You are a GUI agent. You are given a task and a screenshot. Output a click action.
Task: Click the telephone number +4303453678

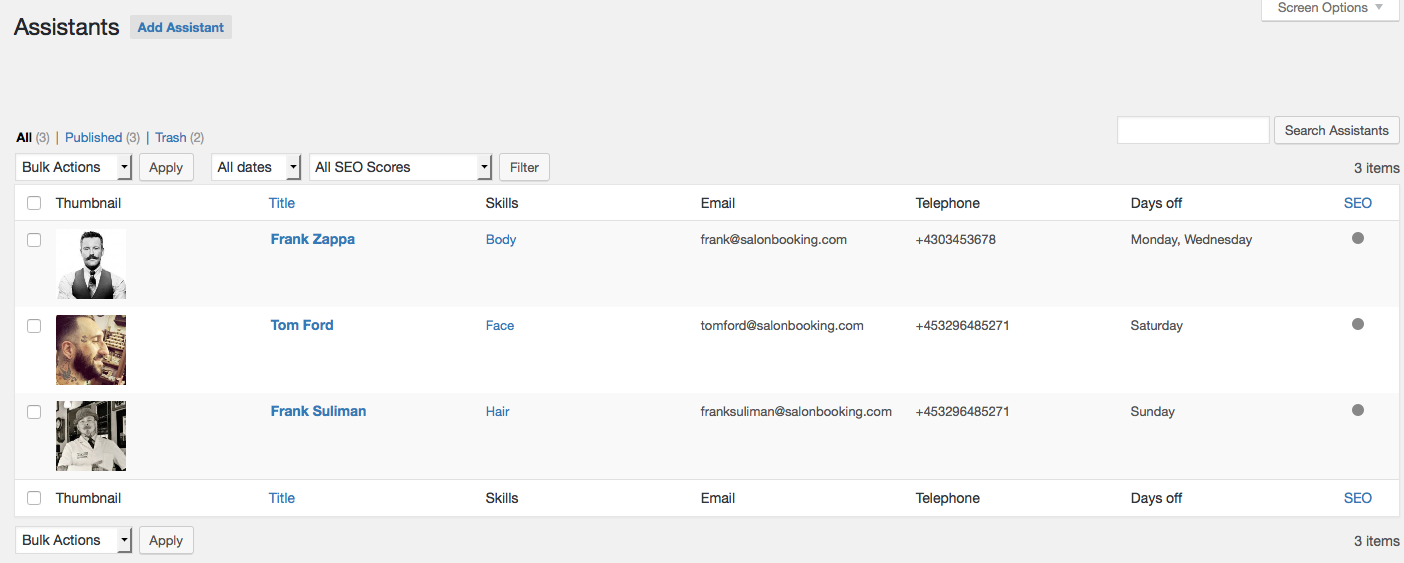point(956,240)
